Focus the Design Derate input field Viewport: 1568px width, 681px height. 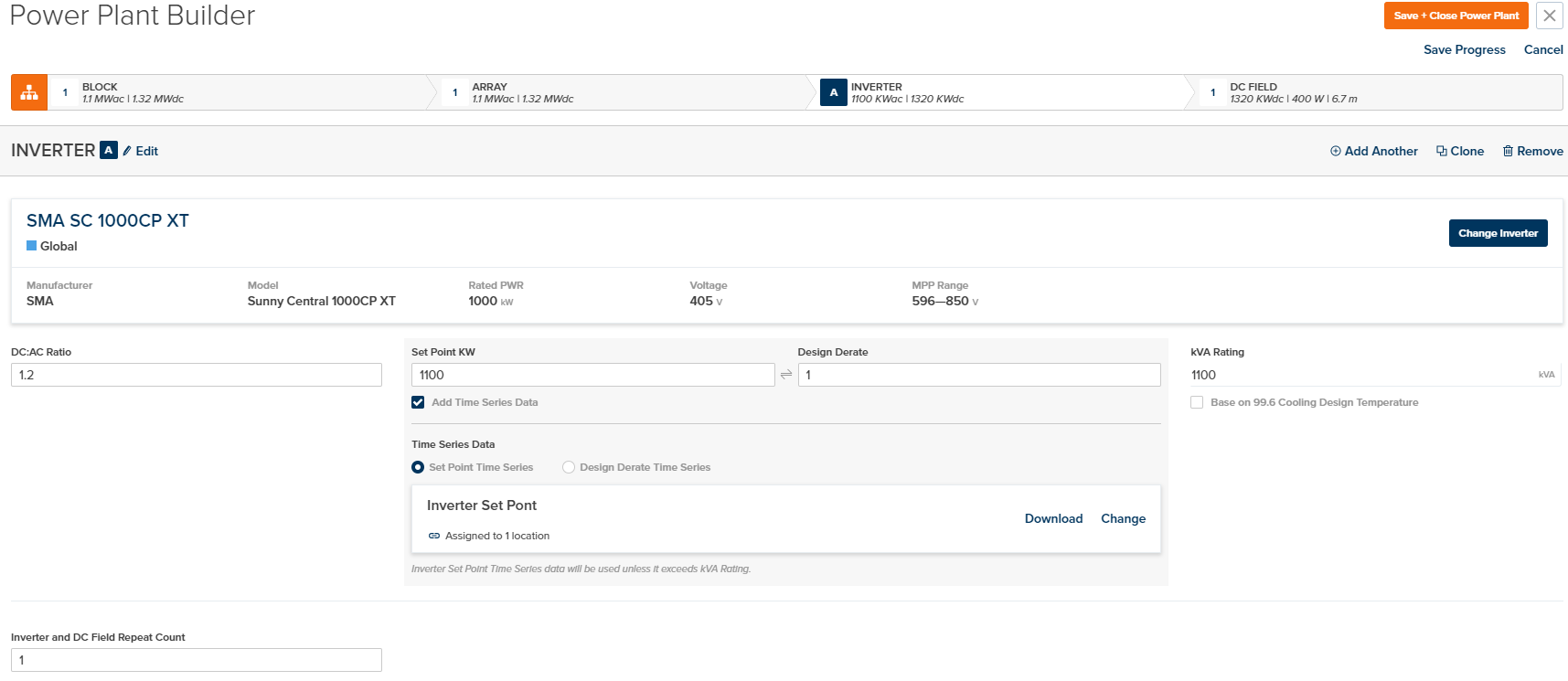(x=979, y=375)
